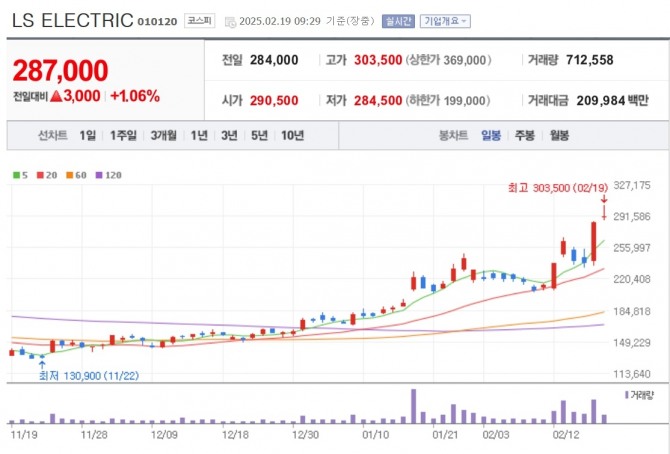Image resolution: width=670 pixels, height=454 pixels.
Task: Click the 실시간 real-time button
Action: pyautogui.click(x=398, y=21)
